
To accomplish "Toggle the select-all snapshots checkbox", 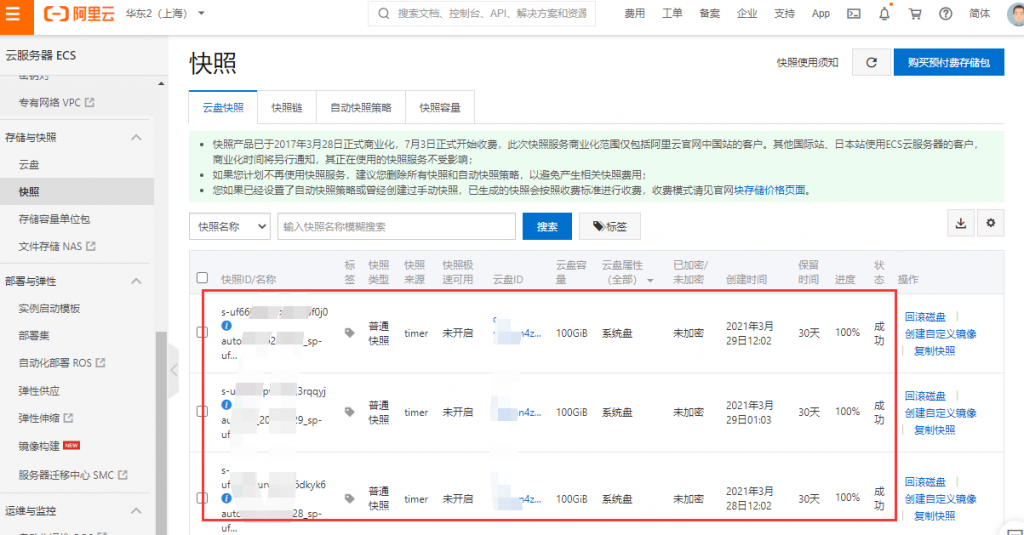I will point(202,278).
